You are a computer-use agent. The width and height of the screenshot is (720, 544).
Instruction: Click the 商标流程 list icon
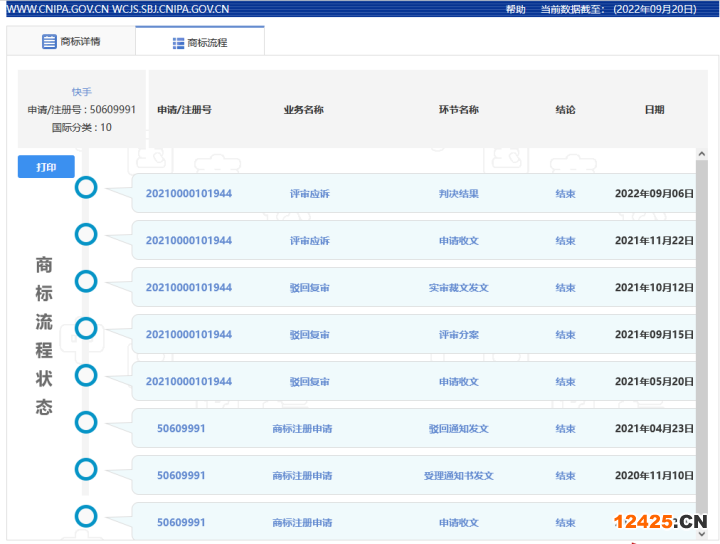point(178,43)
